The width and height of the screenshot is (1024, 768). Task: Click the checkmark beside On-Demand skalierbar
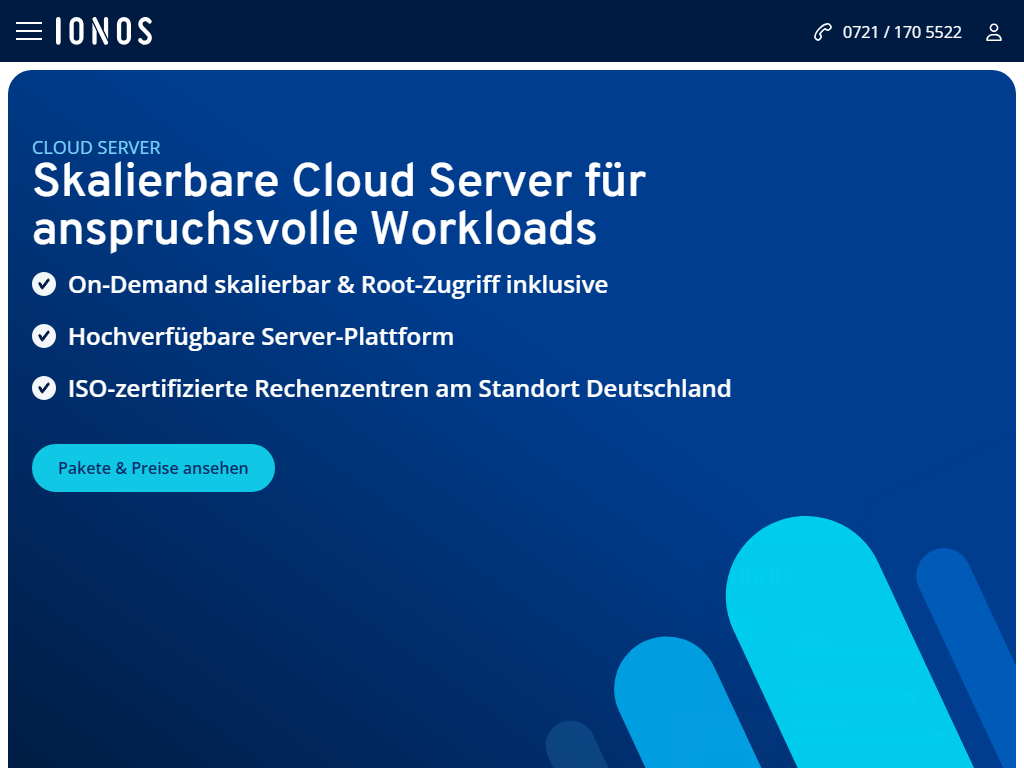tap(44, 284)
